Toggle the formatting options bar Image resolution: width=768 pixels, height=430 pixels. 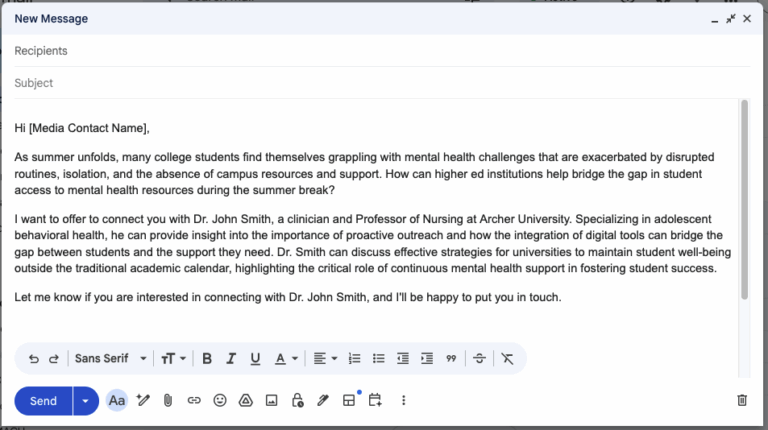(117, 401)
